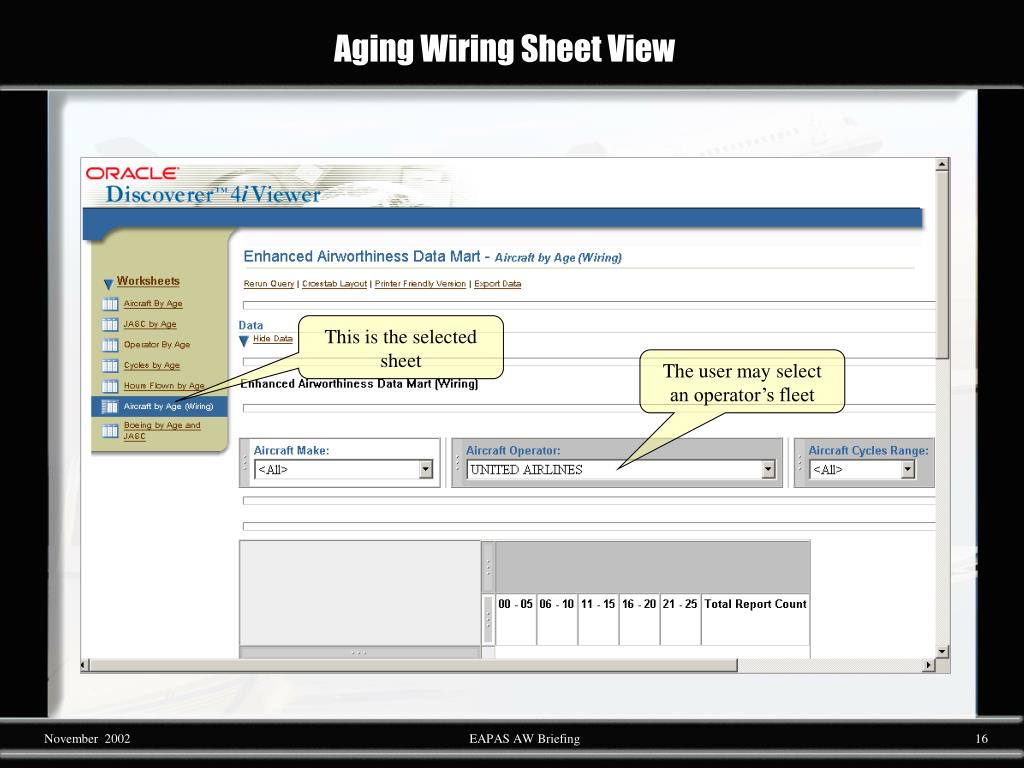Click the Aircraft Make drag handle
Image resolution: width=1024 pixels, height=768 pixels.
245,463
